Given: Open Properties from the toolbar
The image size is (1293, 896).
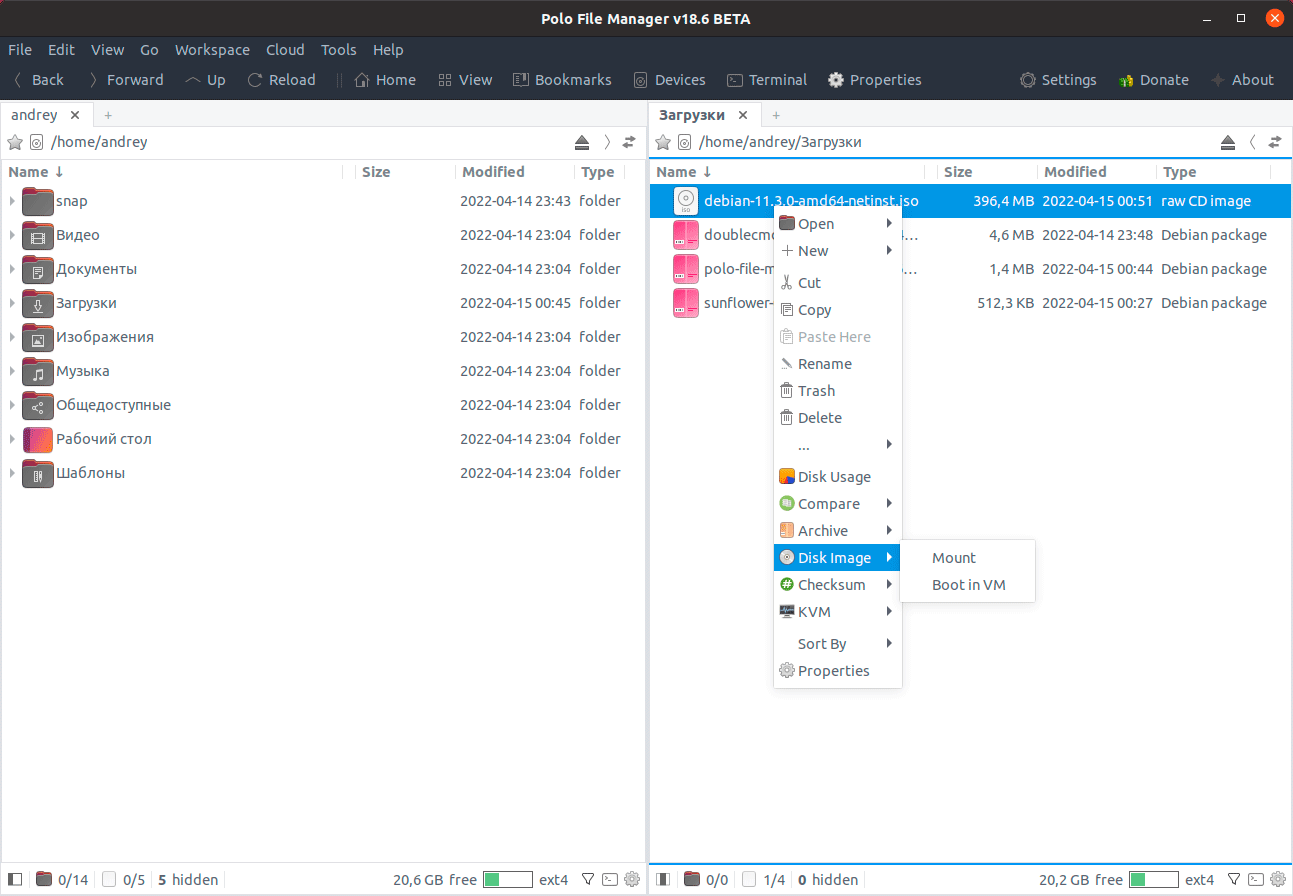Looking at the screenshot, I should (x=875, y=80).
